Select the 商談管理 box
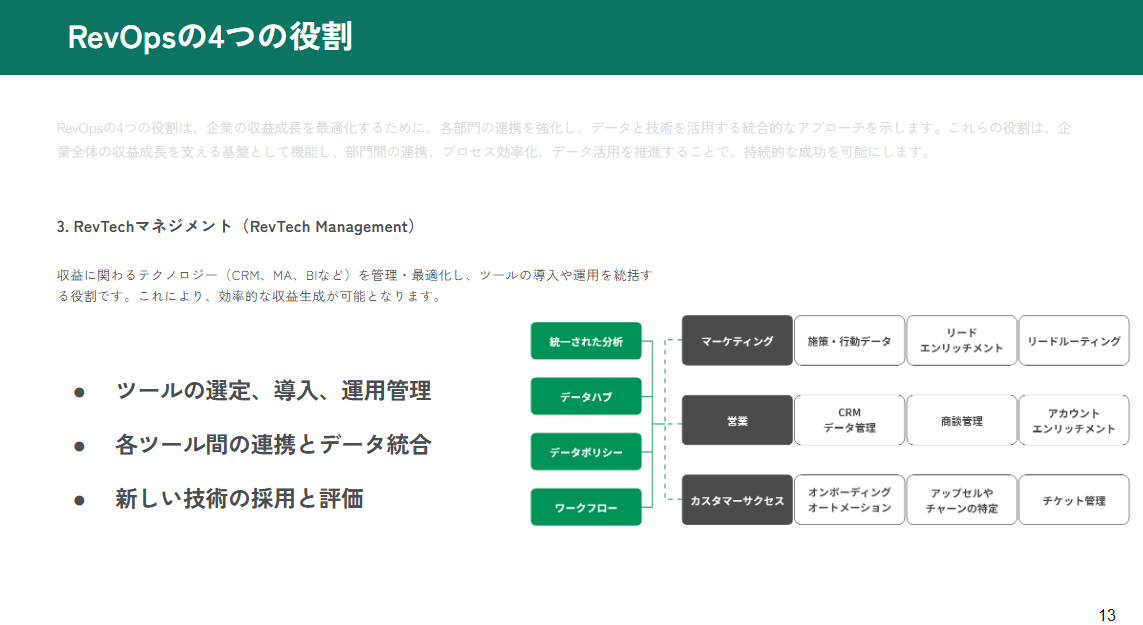The height and width of the screenshot is (625, 1143). click(961, 420)
